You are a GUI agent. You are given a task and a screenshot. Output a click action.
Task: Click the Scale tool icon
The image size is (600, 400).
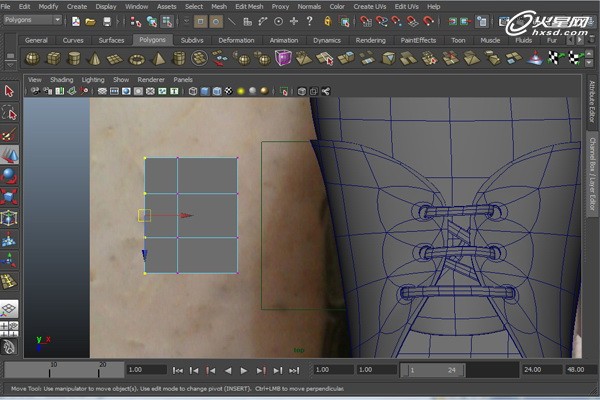(9, 196)
